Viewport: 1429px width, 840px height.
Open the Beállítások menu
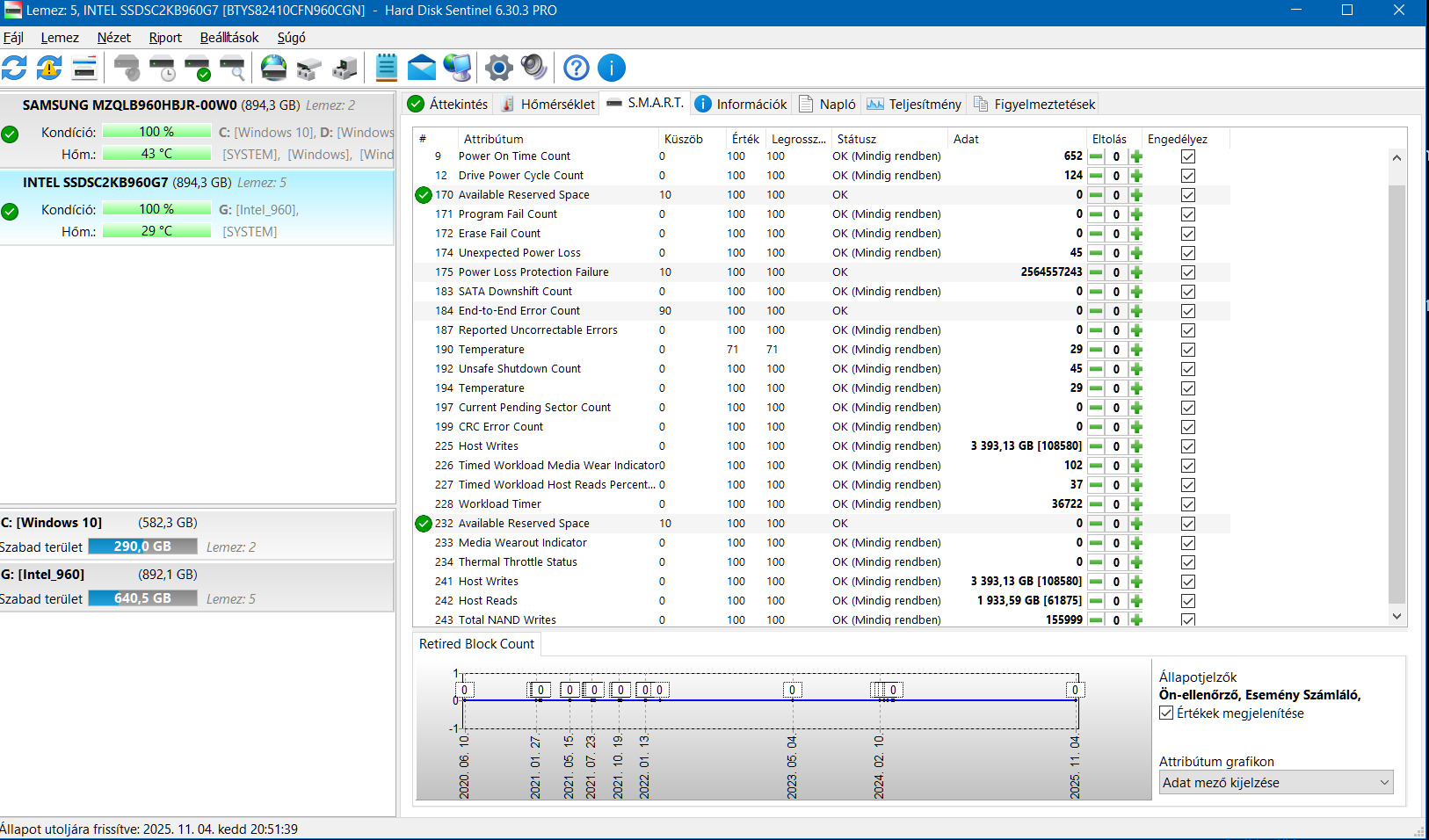point(229,38)
